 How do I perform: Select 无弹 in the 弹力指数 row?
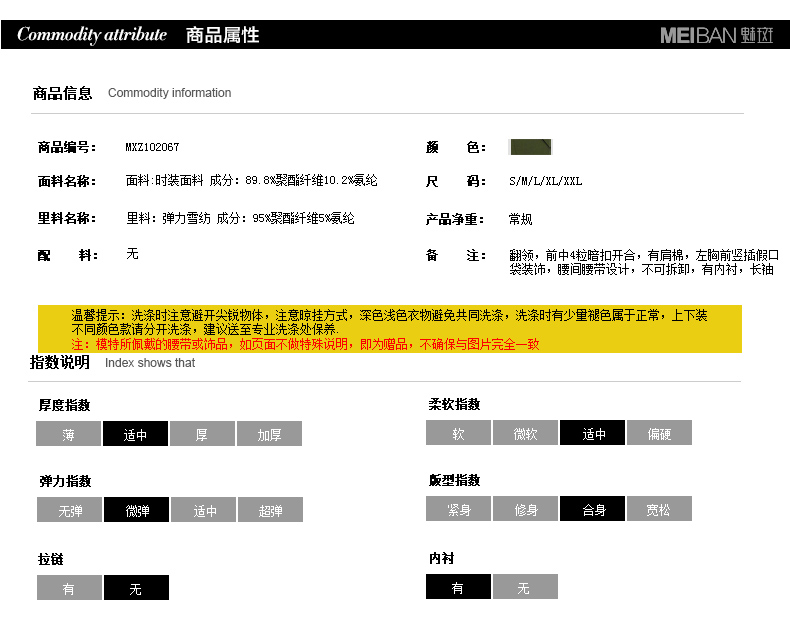point(70,510)
